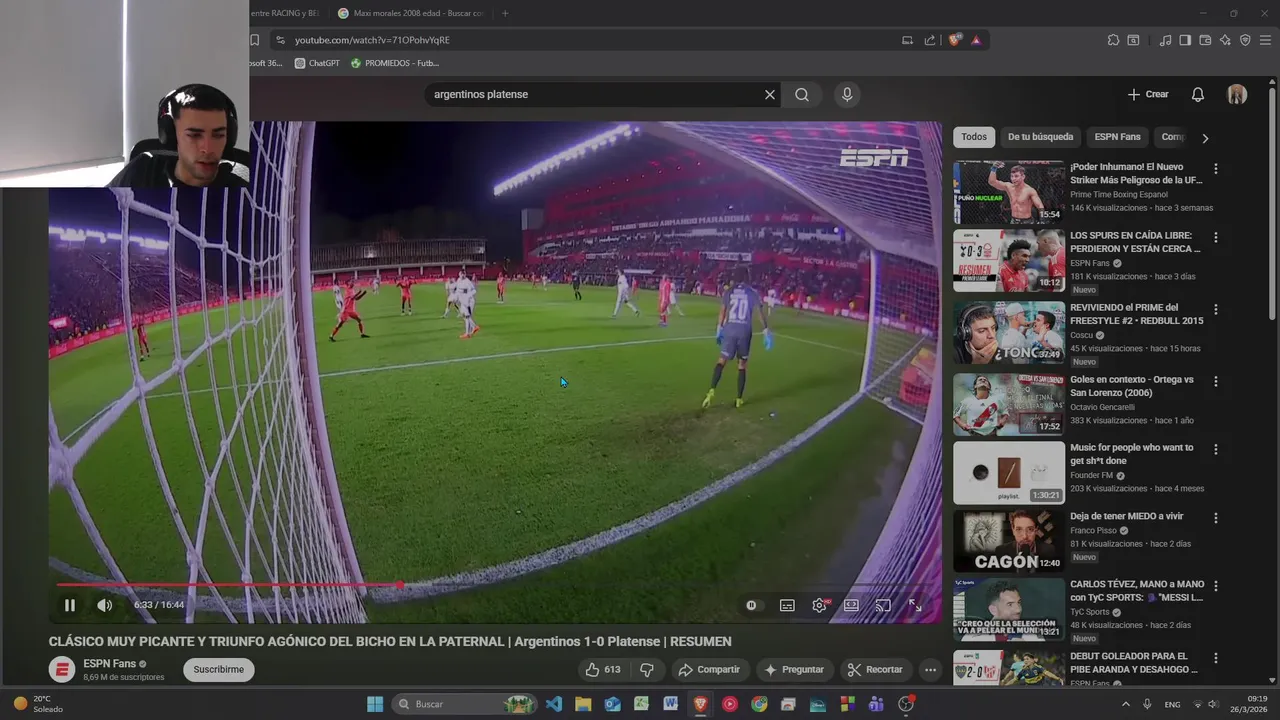Click the search magnifier button
Viewport: 1280px width, 720px height.
(x=802, y=94)
